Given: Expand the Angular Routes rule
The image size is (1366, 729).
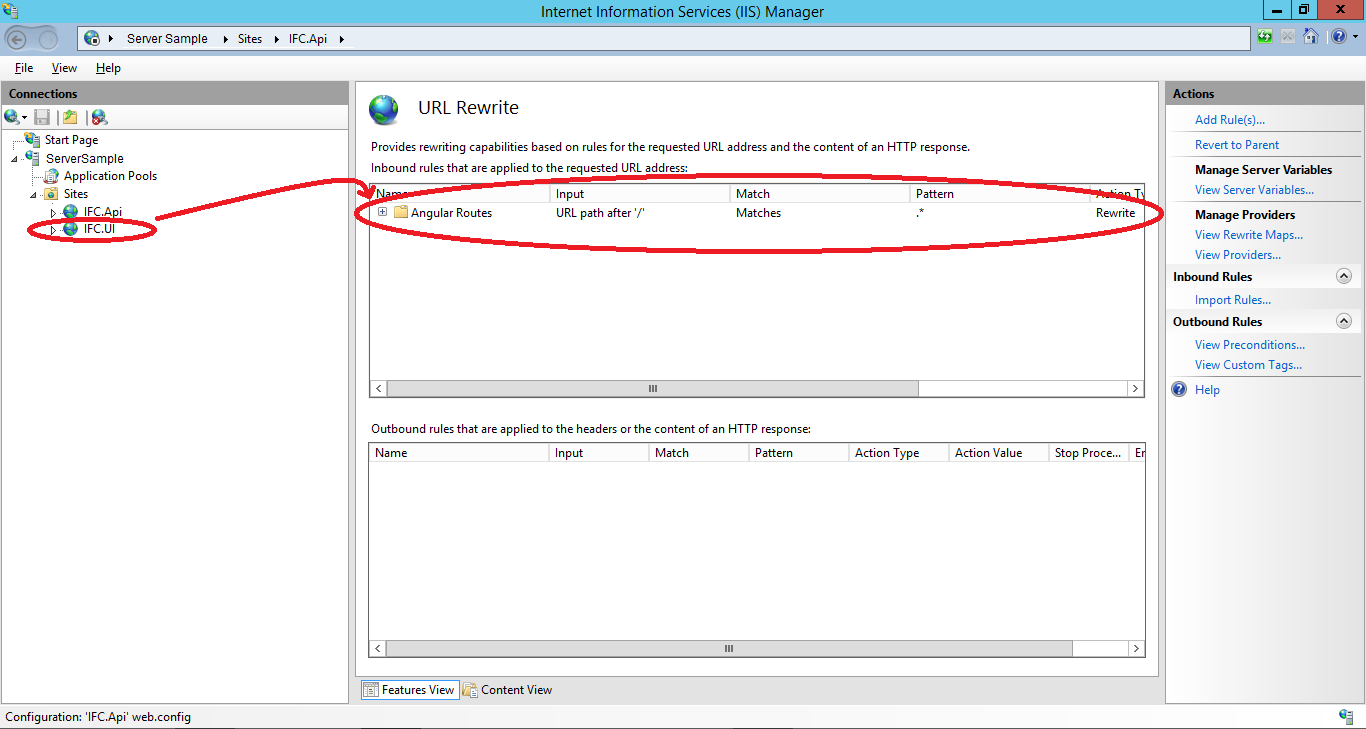Looking at the screenshot, I should (382, 212).
